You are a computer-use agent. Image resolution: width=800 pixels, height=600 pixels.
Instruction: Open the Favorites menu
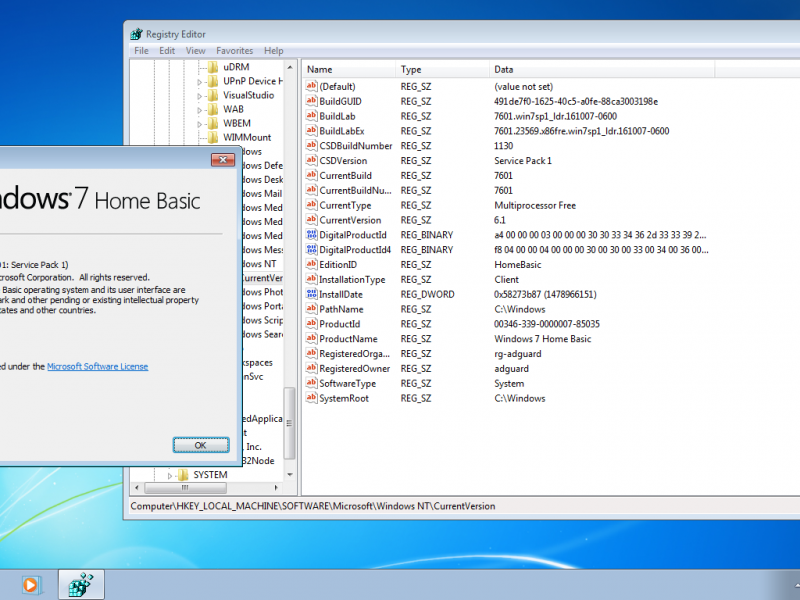[x=235, y=51]
